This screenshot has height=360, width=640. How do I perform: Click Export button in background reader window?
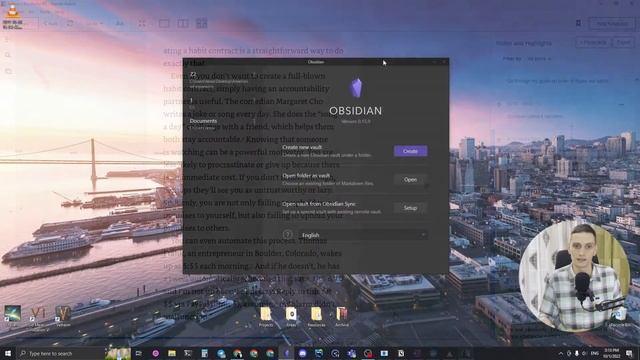tap(623, 42)
